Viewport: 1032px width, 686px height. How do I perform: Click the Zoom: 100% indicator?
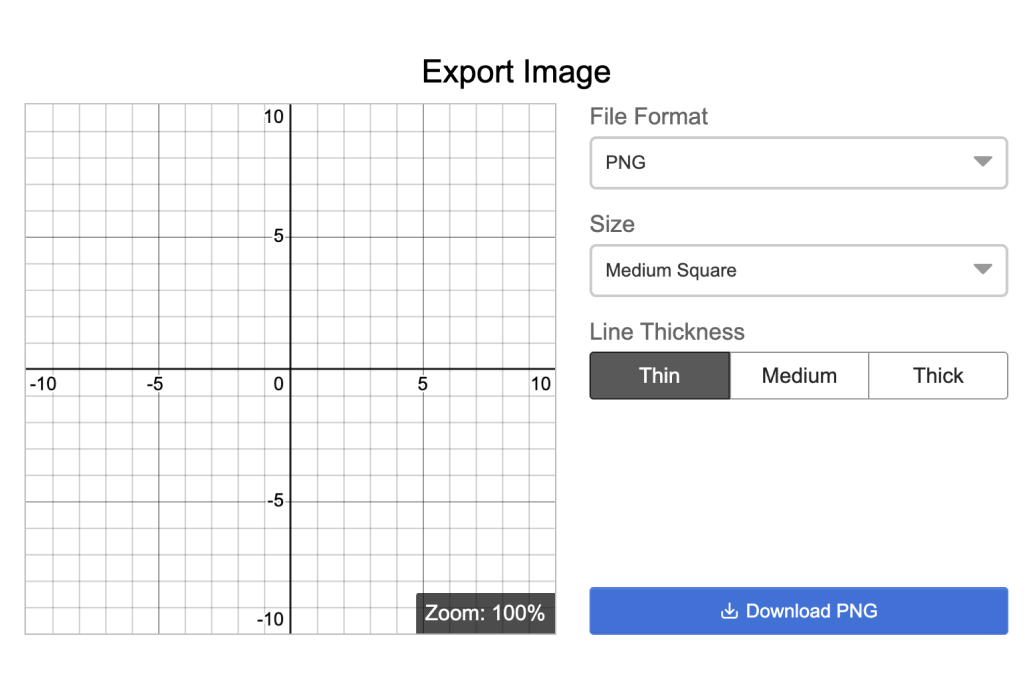[x=485, y=613]
